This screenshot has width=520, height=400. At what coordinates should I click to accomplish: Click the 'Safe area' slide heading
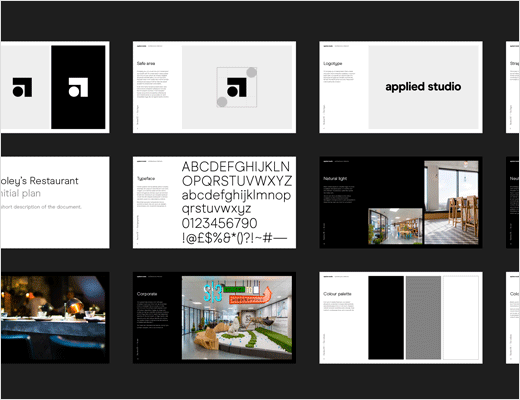146,63
